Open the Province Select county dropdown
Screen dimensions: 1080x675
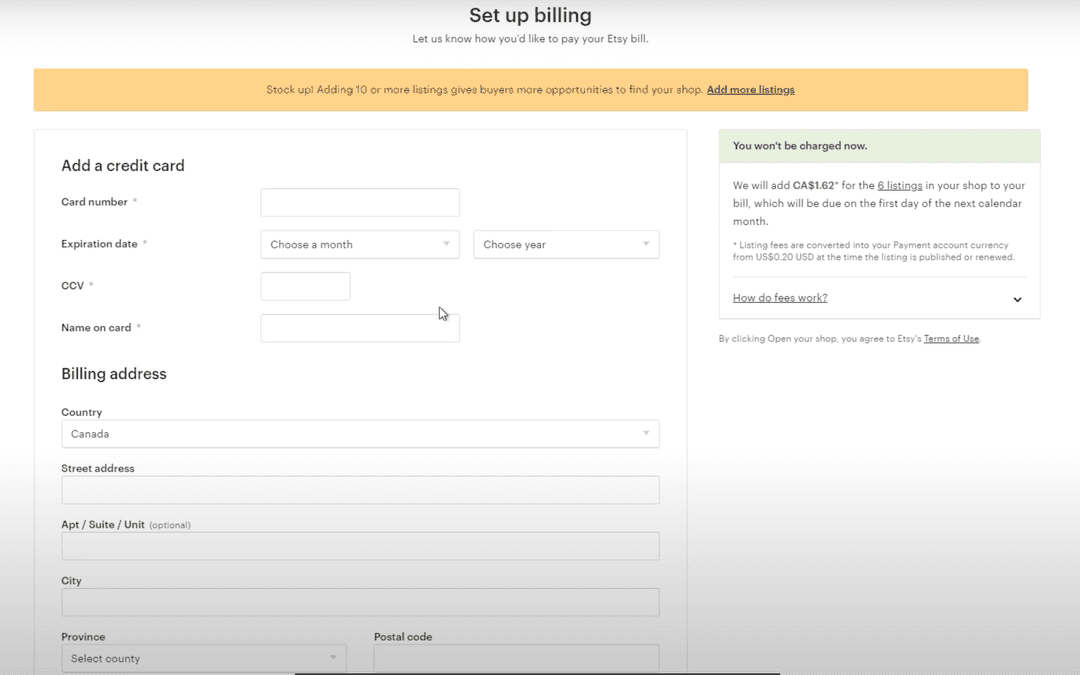coord(204,658)
